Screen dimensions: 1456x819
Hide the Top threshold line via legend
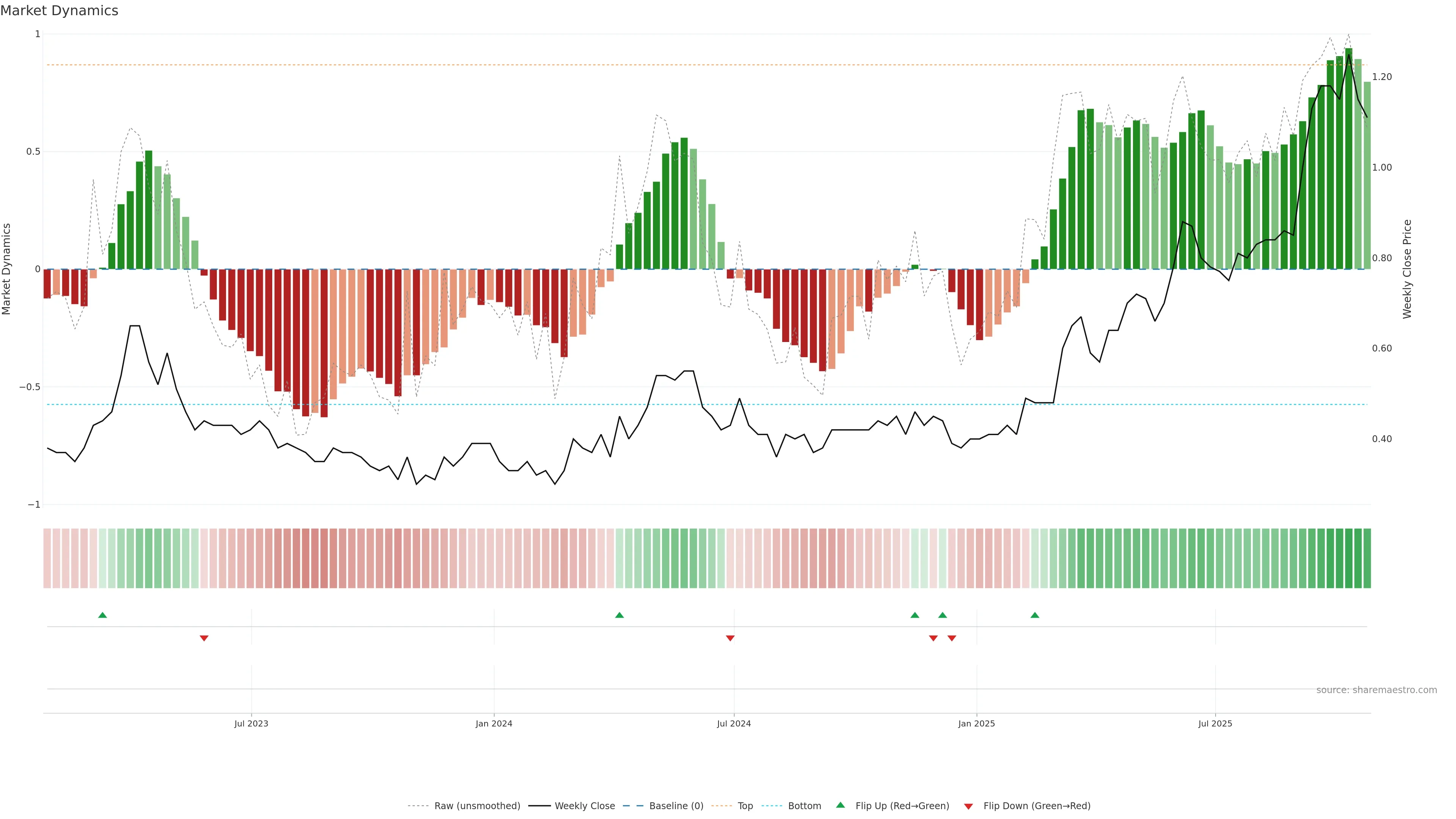[x=745, y=806]
